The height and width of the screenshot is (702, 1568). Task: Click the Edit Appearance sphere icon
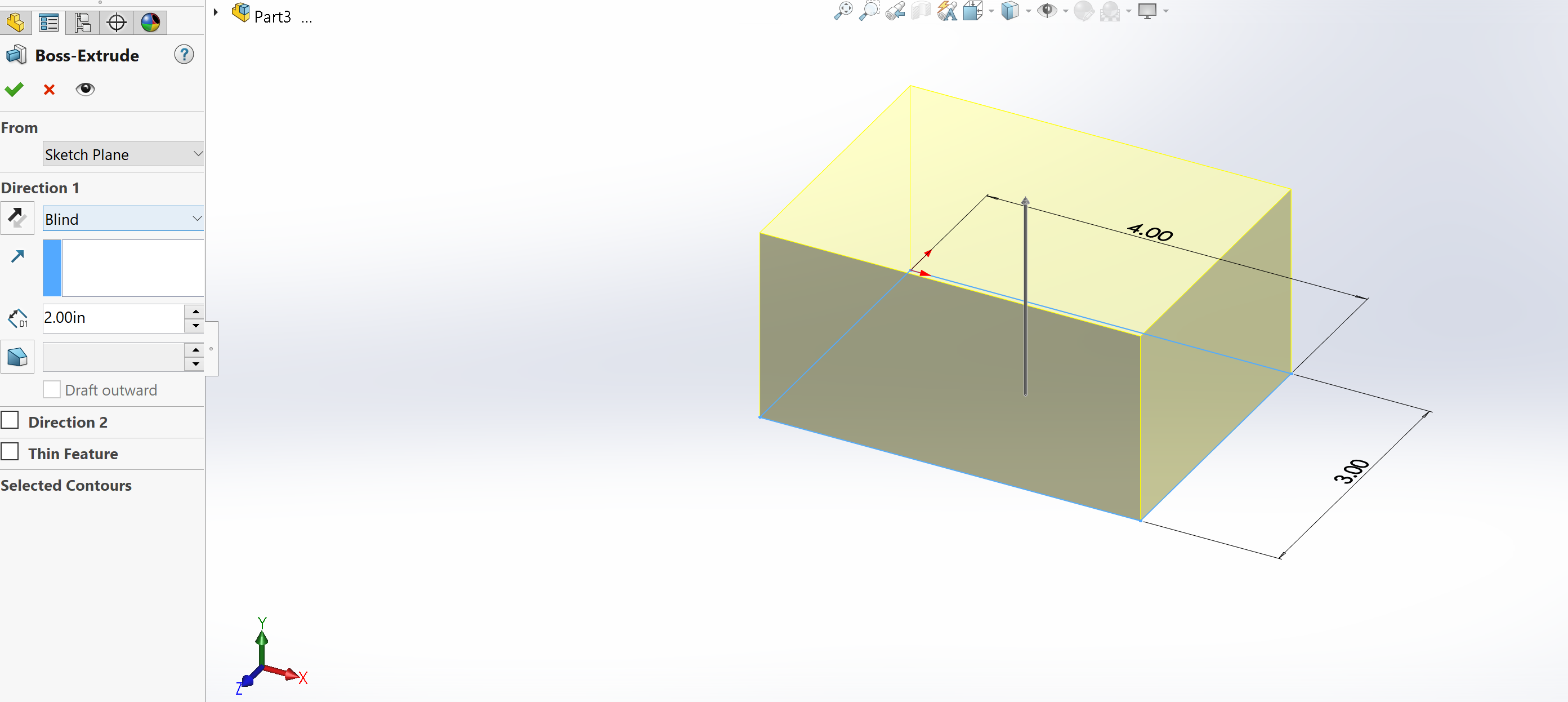[1083, 11]
